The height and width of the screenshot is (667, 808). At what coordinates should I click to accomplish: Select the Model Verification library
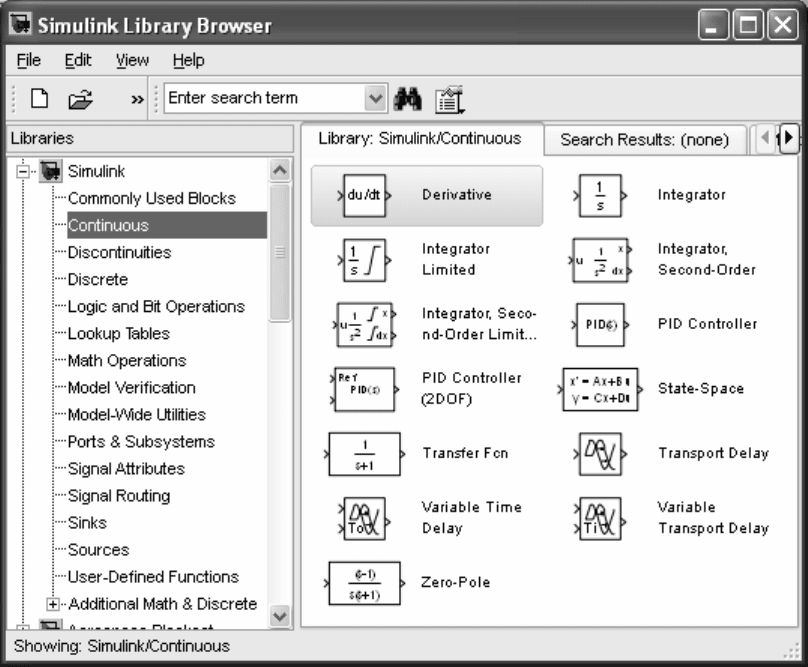click(131, 388)
